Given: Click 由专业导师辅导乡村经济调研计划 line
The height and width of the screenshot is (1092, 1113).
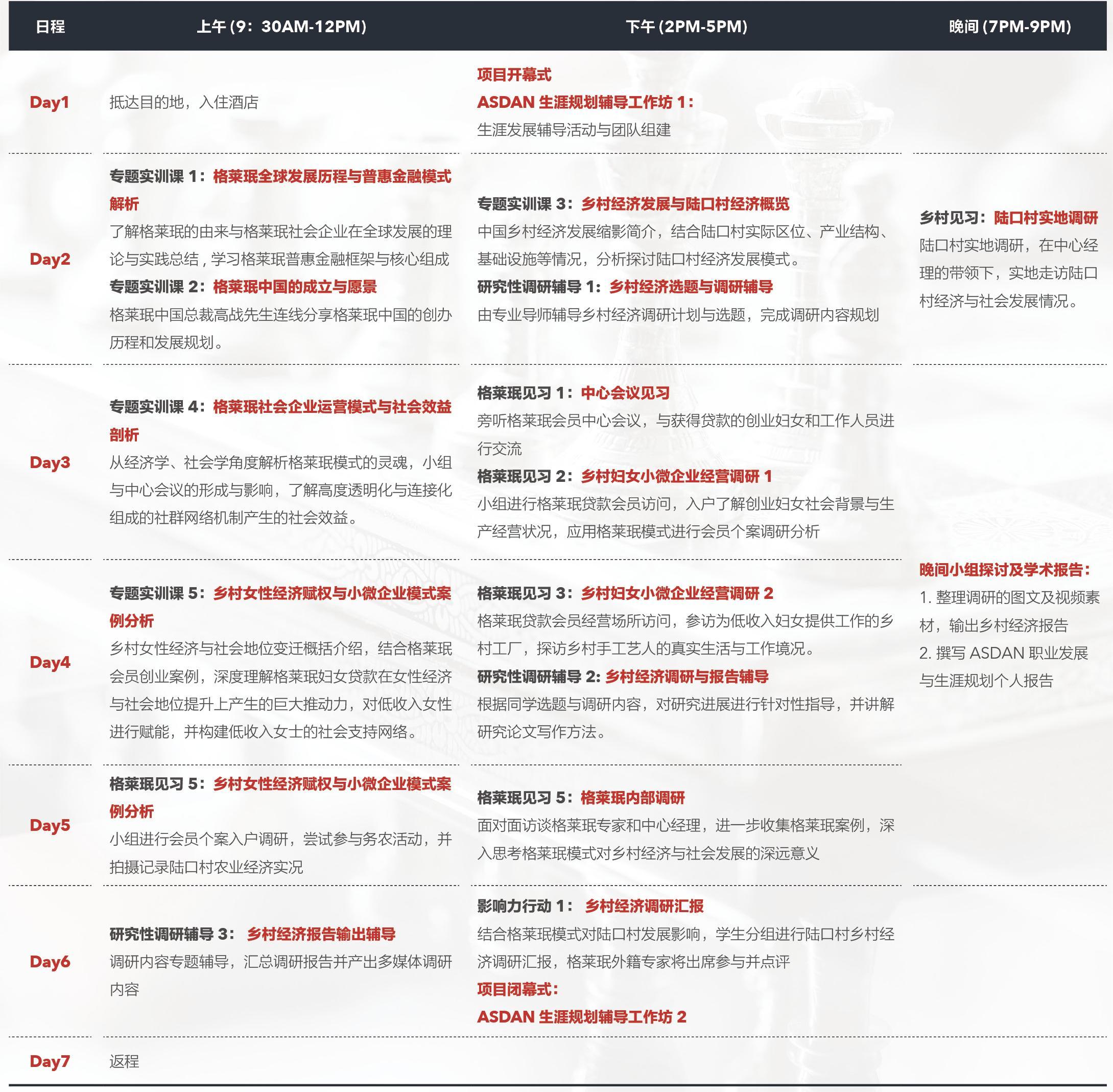Looking at the screenshot, I should point(678,315).
